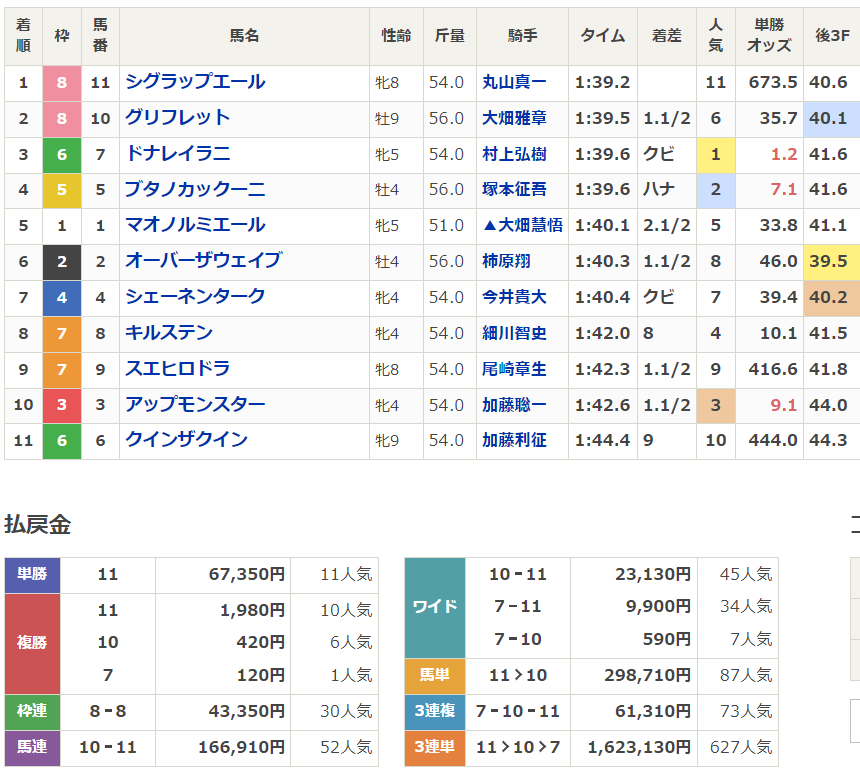Open horse page for シェーネンターク

tap(195, 297)
